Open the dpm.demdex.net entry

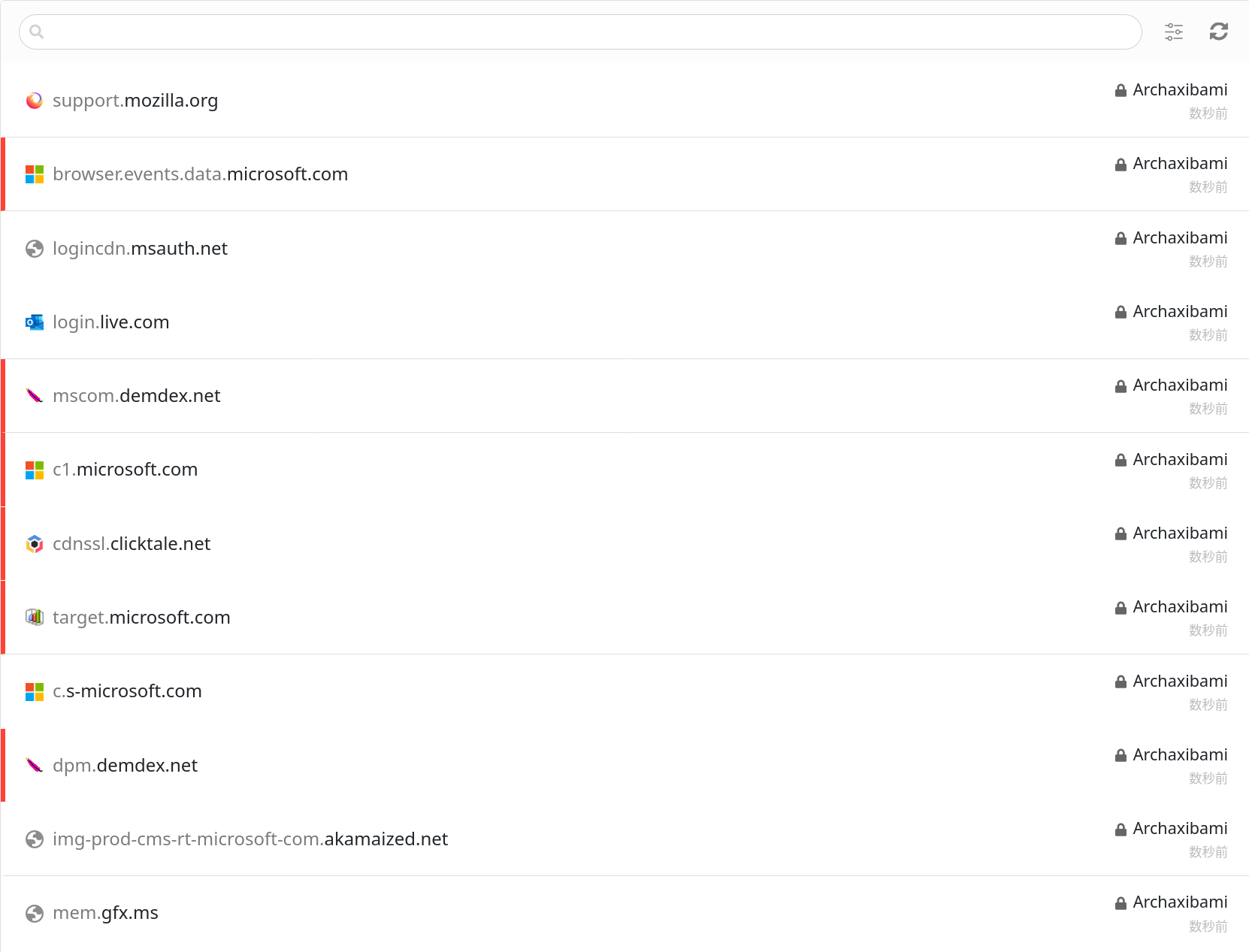pyautogui.click(x=126, y=766)
